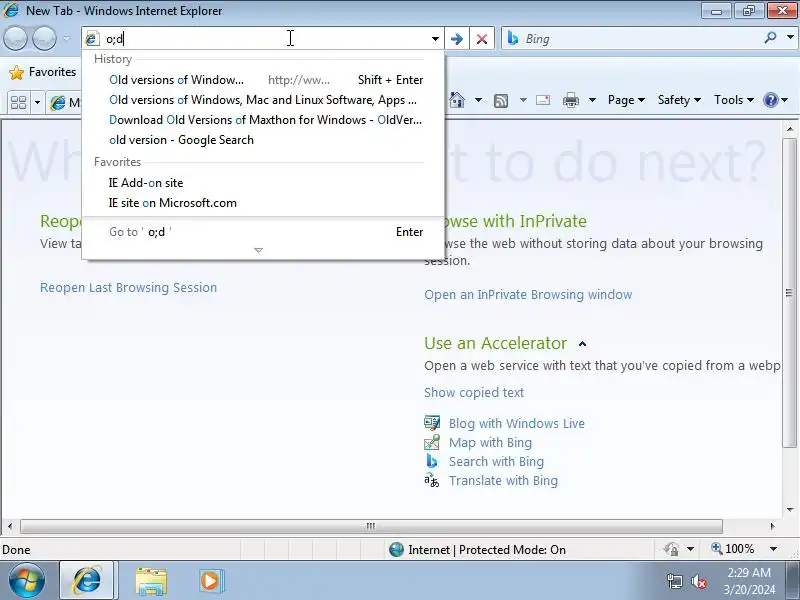This screenshot has height=600, width=800.
Task: Click Search with Bing link
Action: 496,462
